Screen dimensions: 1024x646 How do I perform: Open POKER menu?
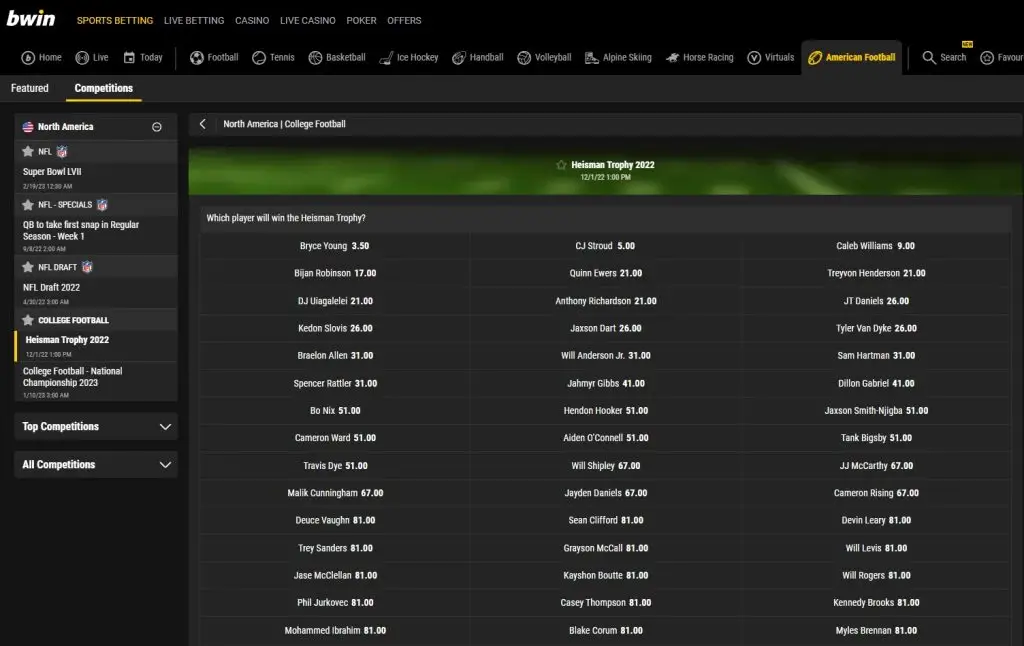tap(361, 20)
